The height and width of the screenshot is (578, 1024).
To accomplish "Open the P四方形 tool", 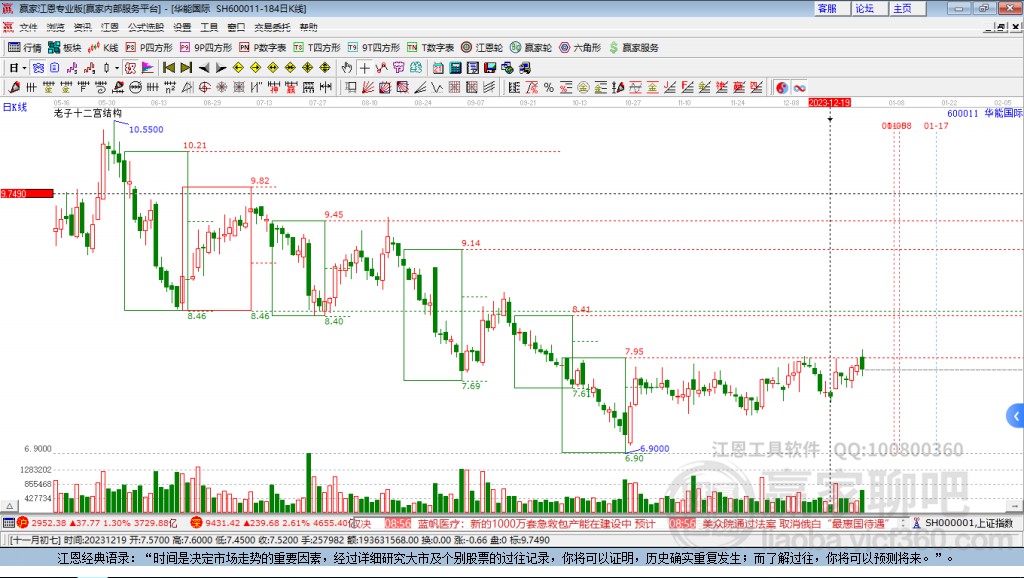I will [149, 48].
